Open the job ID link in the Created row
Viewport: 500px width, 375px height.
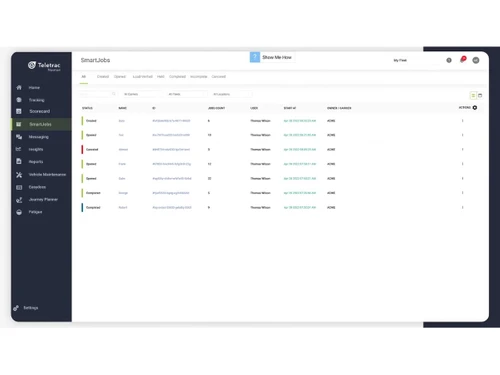[x=171, y=121]
